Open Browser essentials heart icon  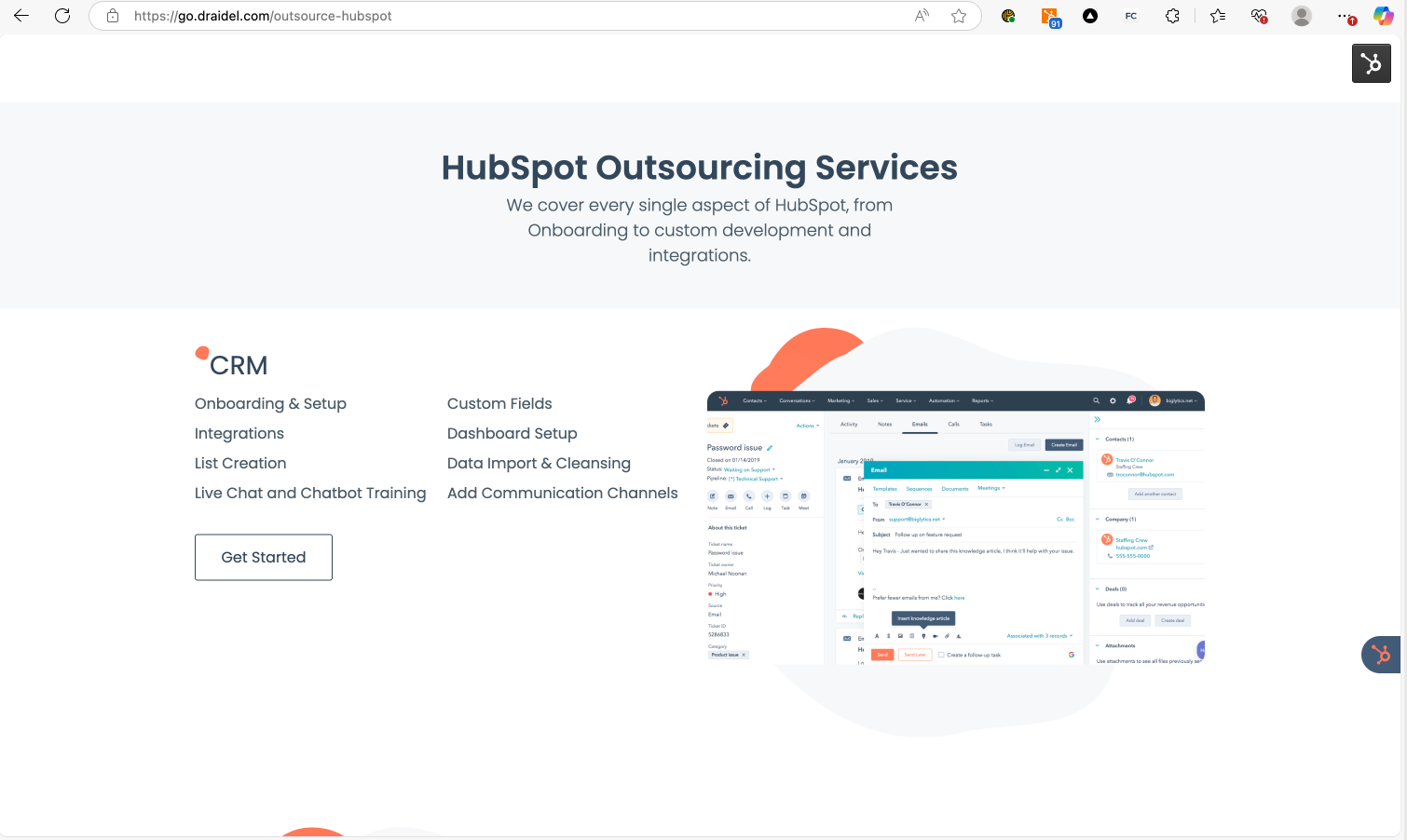click(1260, 16)
